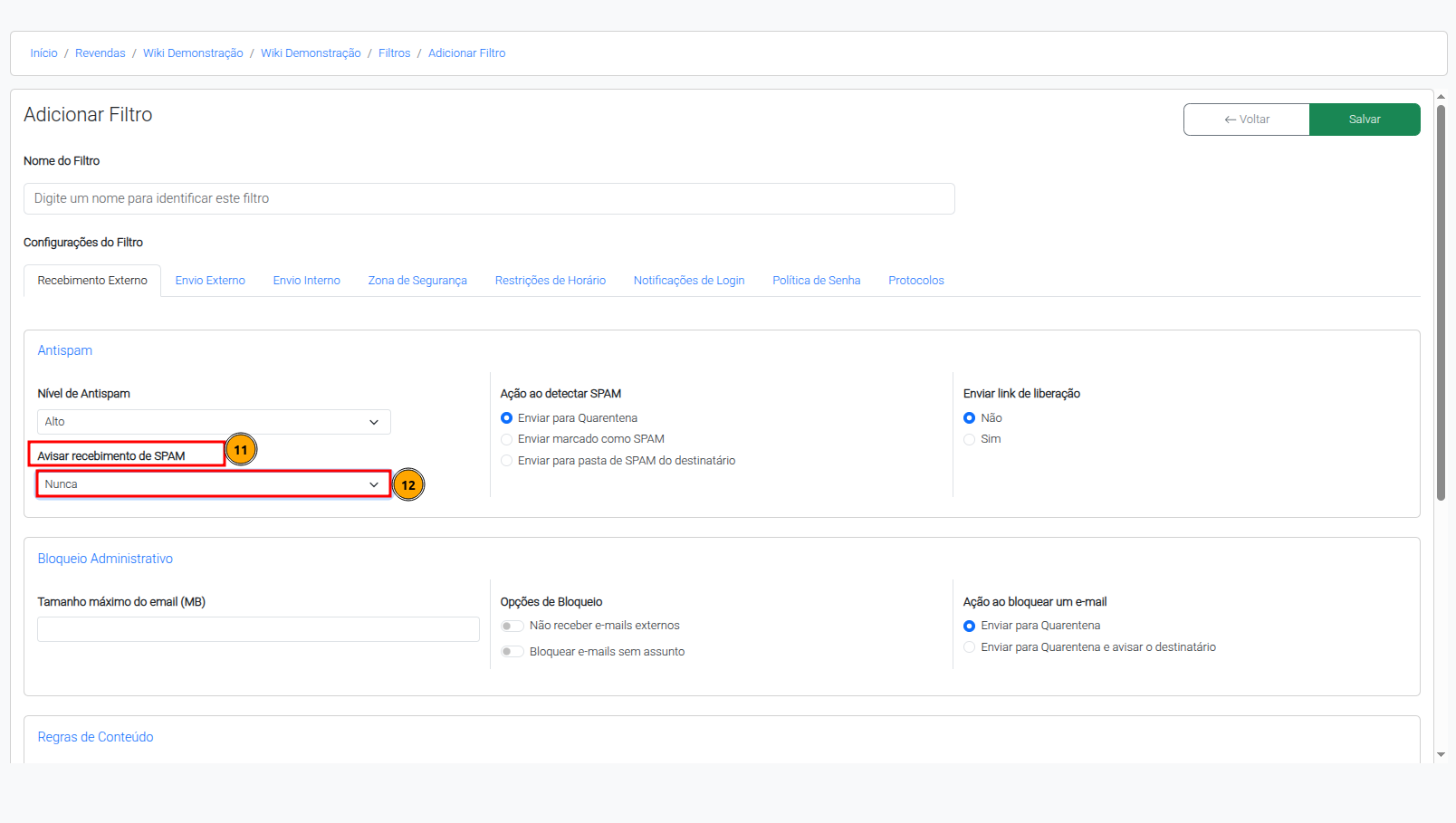The image size is (1456, 823).
Task: Click the first Wiki Demonstração breadcrumb link
Action: click(193, 53)
